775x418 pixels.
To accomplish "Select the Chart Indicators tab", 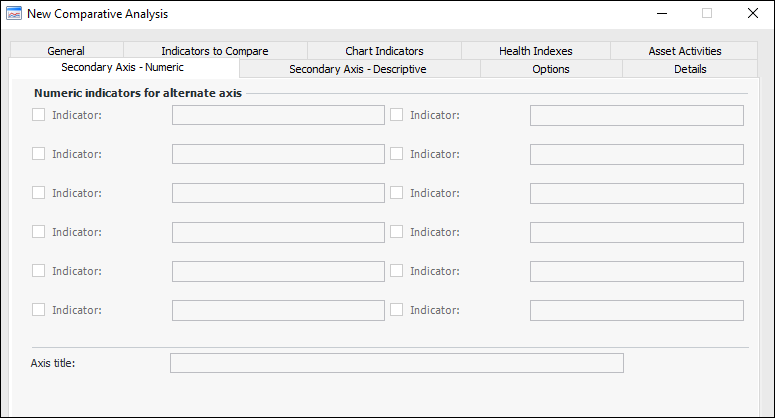I will click(384, 51).
